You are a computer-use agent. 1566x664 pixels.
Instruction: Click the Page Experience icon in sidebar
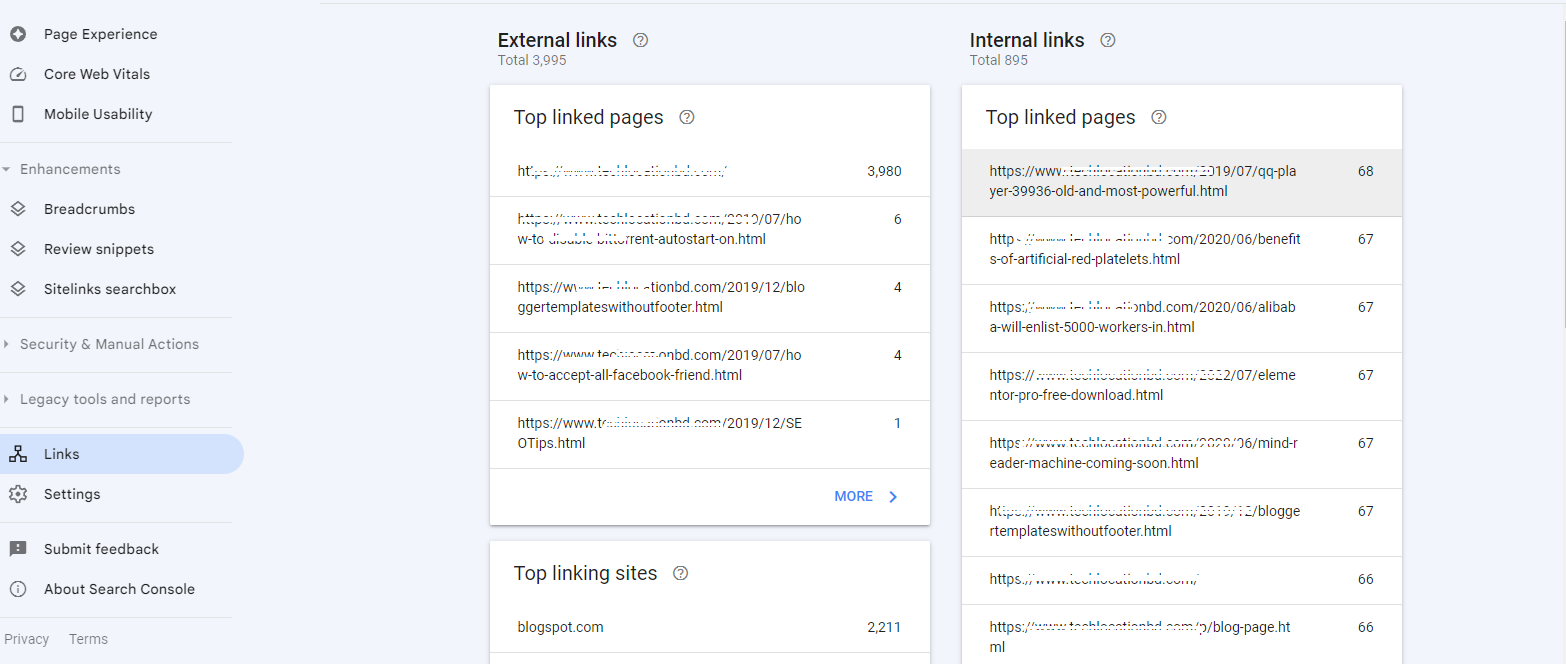click(18, 34)
